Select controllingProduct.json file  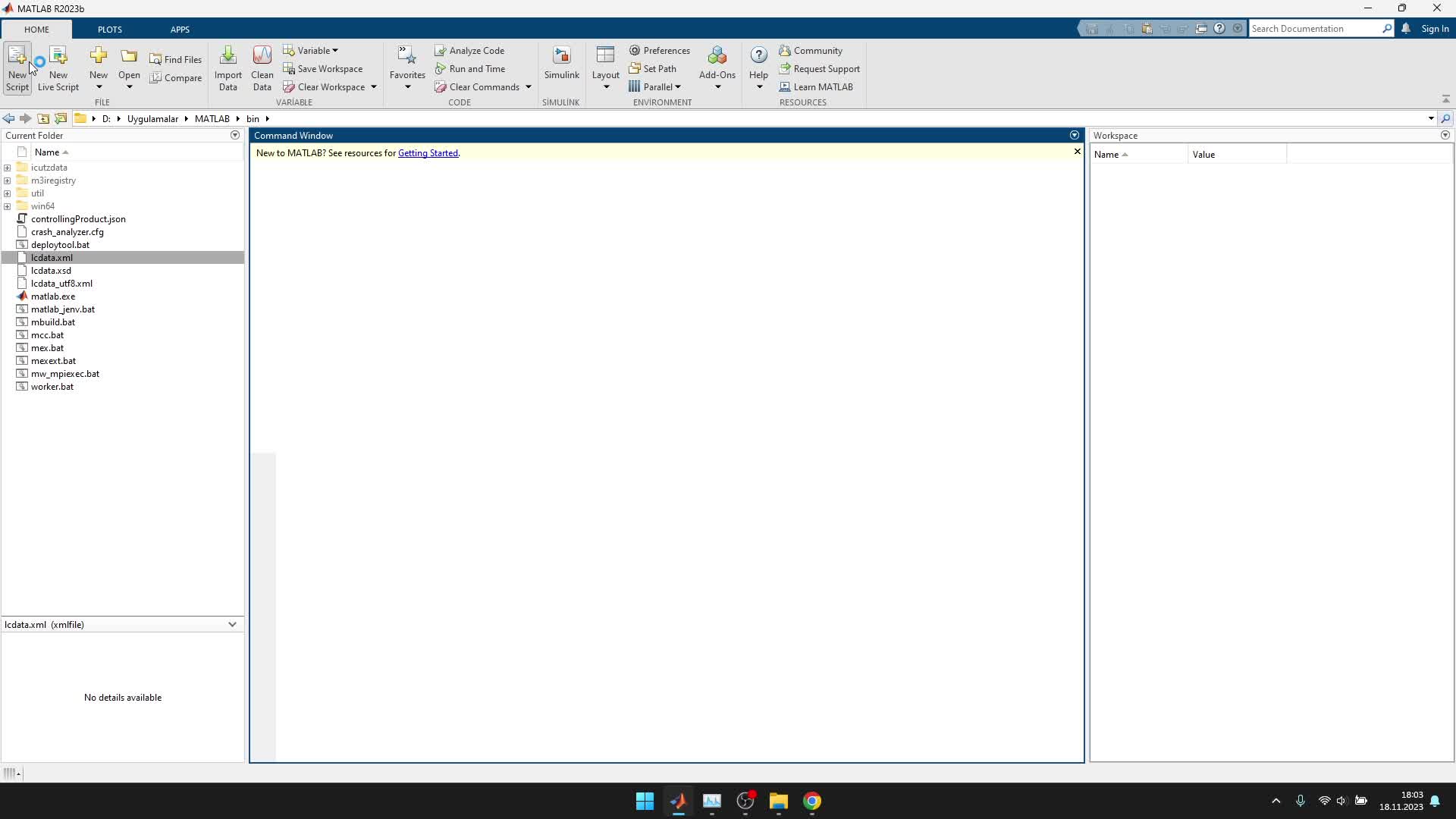78,219
